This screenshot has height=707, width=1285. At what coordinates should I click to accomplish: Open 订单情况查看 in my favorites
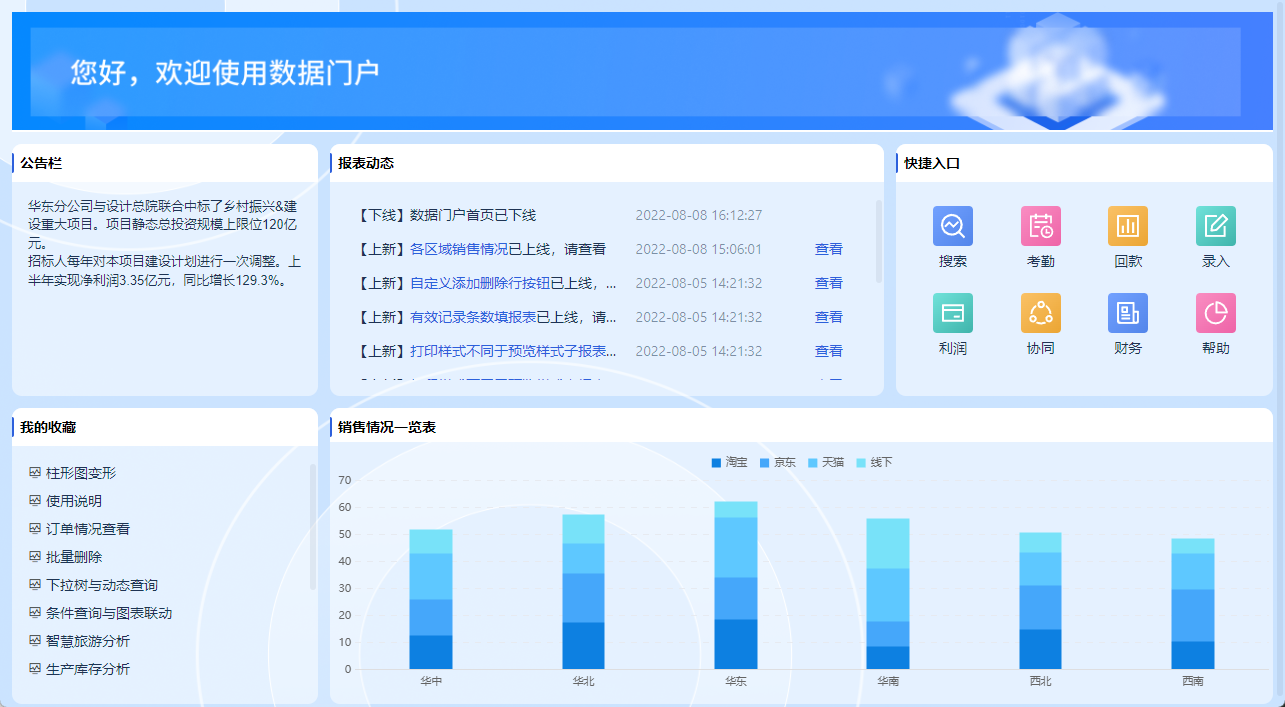point(87,529)
